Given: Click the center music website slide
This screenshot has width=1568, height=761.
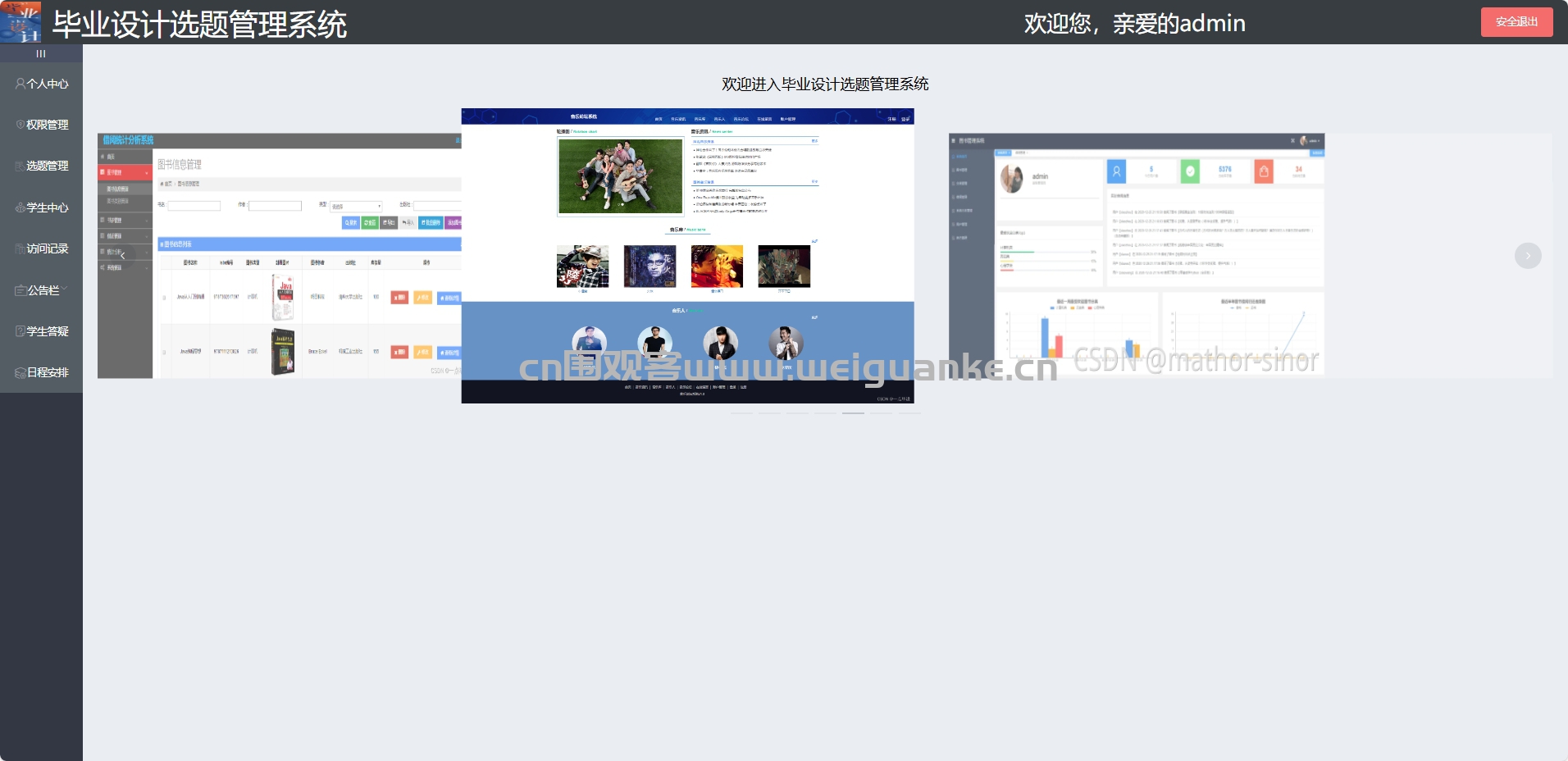Looking at the screenshot, I should pos(687,256).
